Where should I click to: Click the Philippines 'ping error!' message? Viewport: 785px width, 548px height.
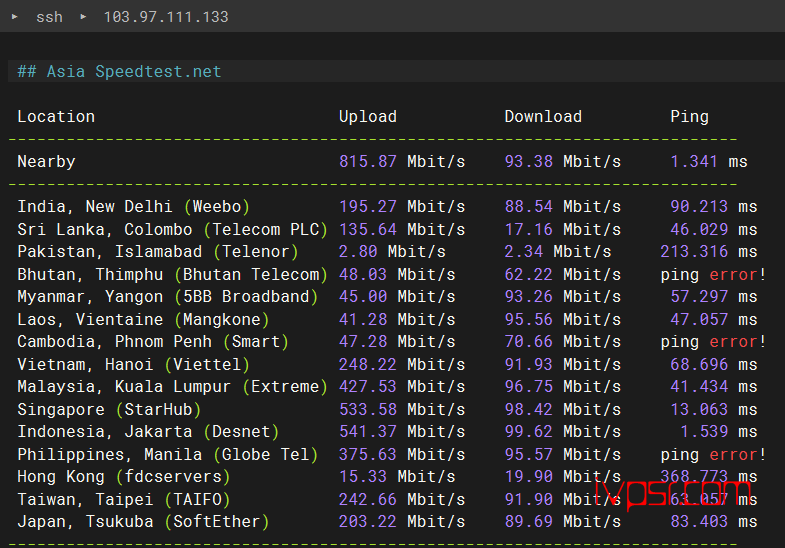(x=713, y=455)
